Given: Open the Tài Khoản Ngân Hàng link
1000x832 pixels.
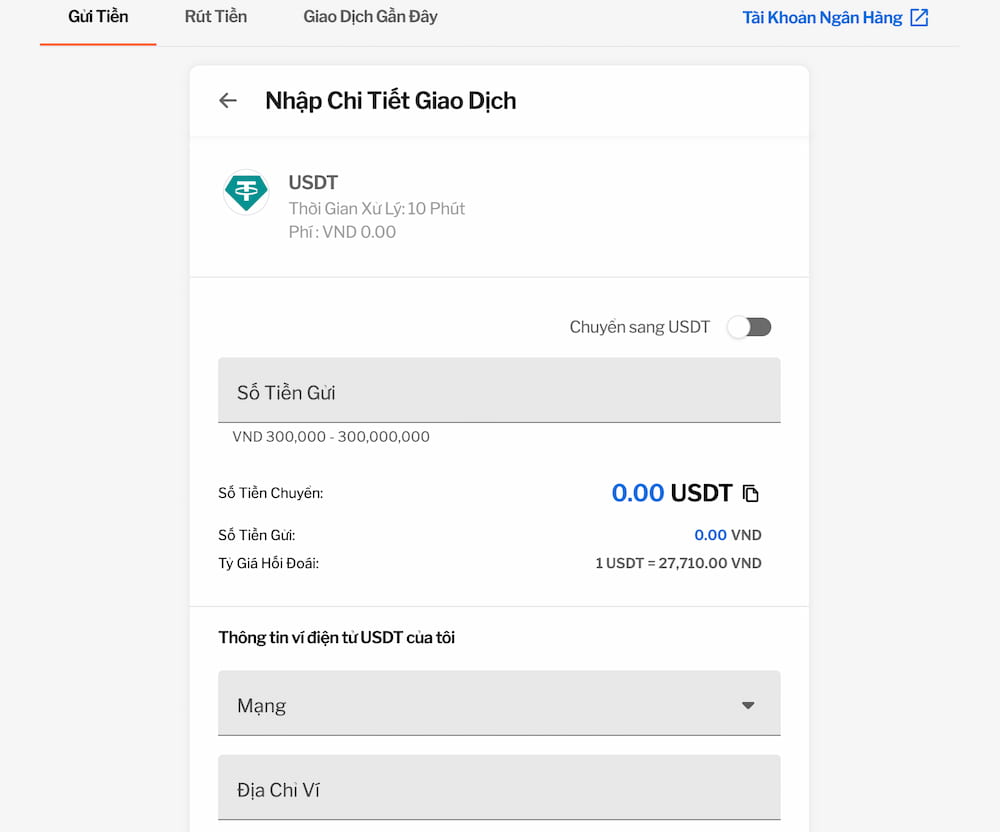Looking at the screenshot, I should pyautogui.click(x=823, y=16).
